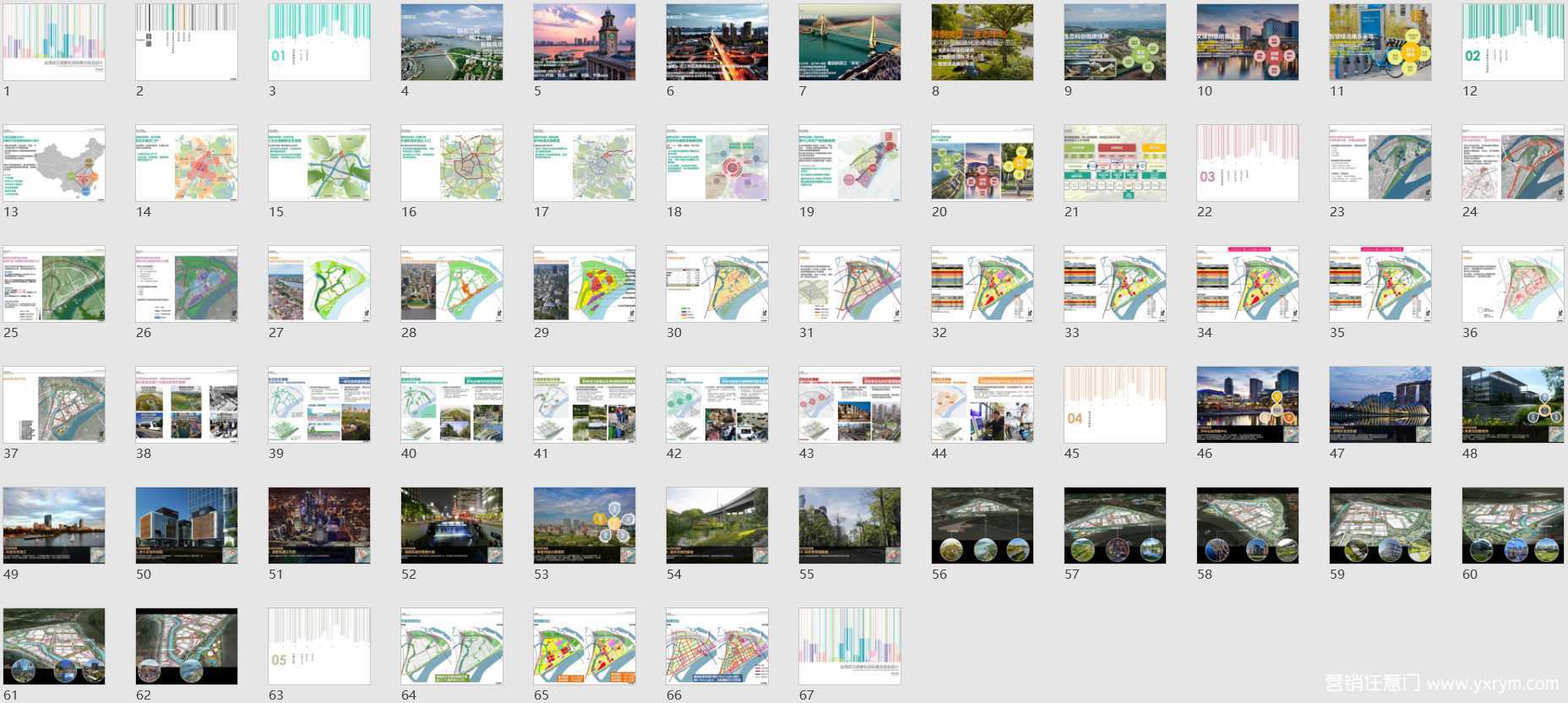Open slide 2 table of contents thumbnail

click(x=187, y=42)
